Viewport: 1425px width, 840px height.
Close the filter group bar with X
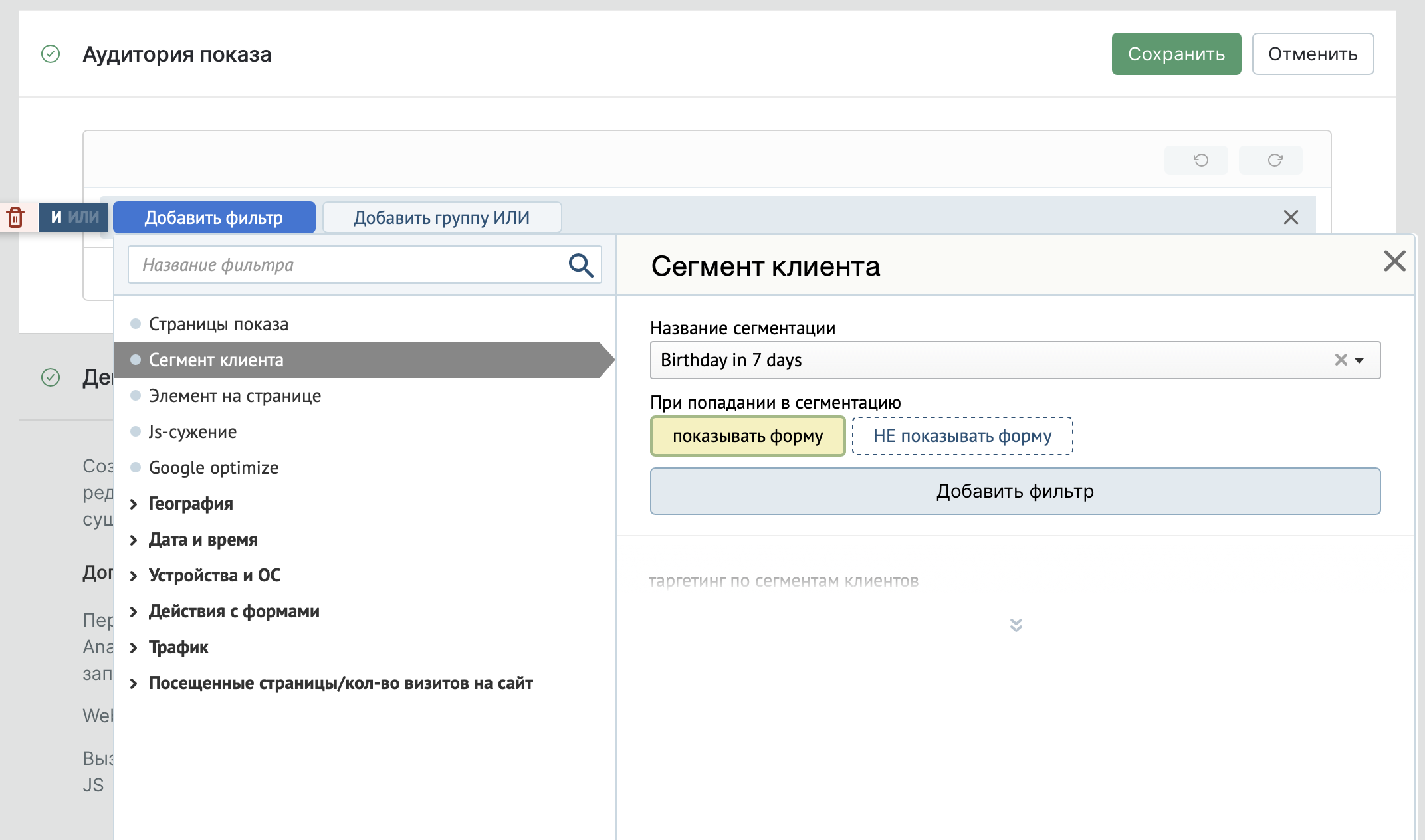coord(1291,217)
